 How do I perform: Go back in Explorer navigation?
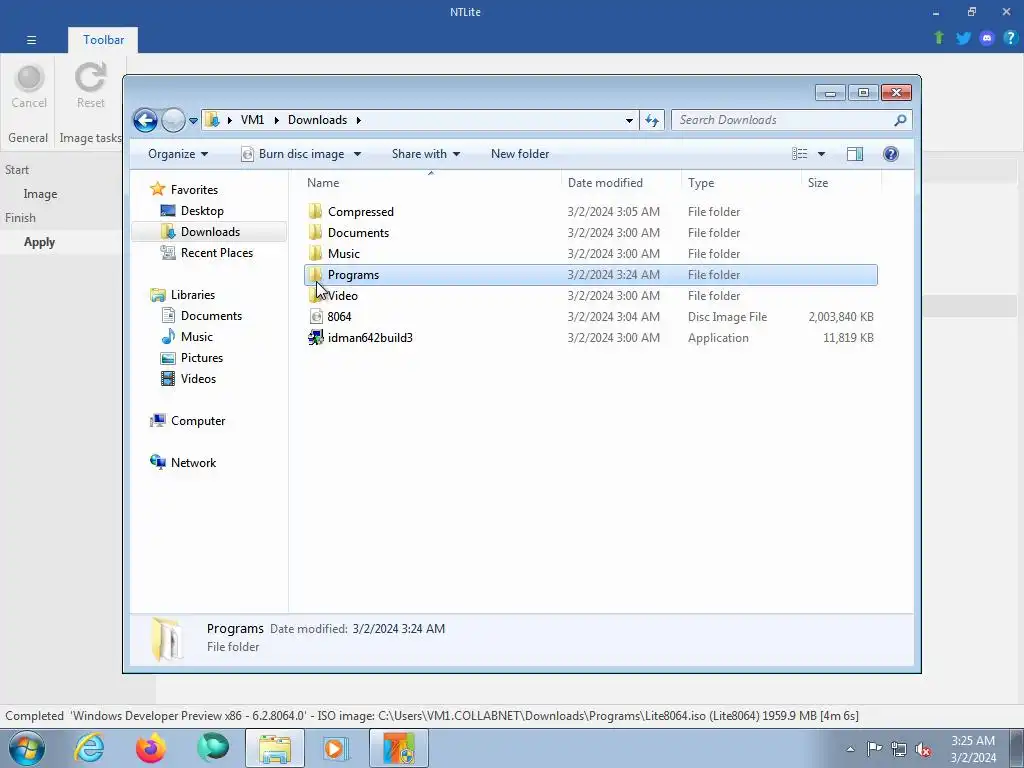[x=146, y=120]
